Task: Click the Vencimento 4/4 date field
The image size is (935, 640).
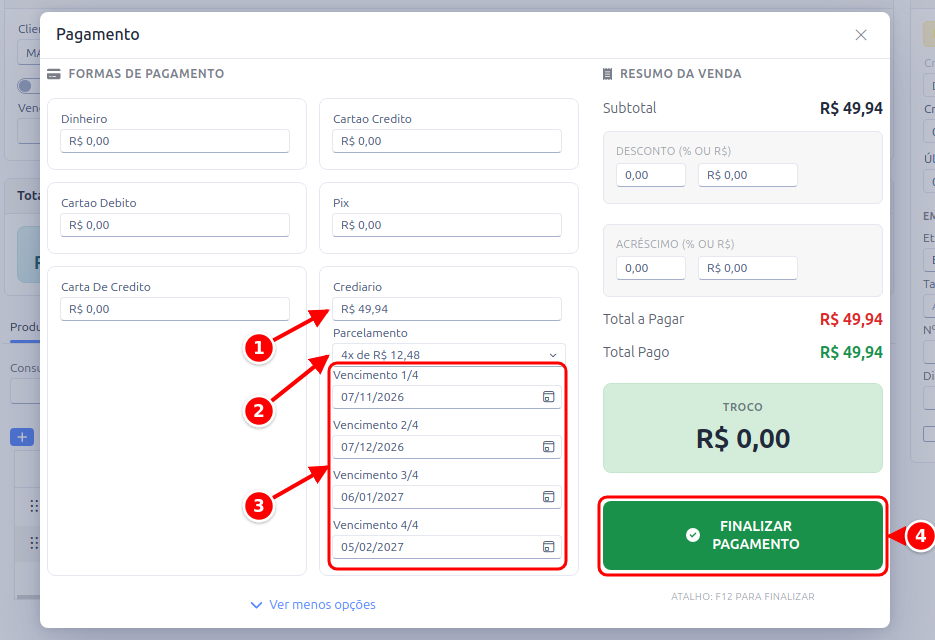Action: [x=447, y=547]
